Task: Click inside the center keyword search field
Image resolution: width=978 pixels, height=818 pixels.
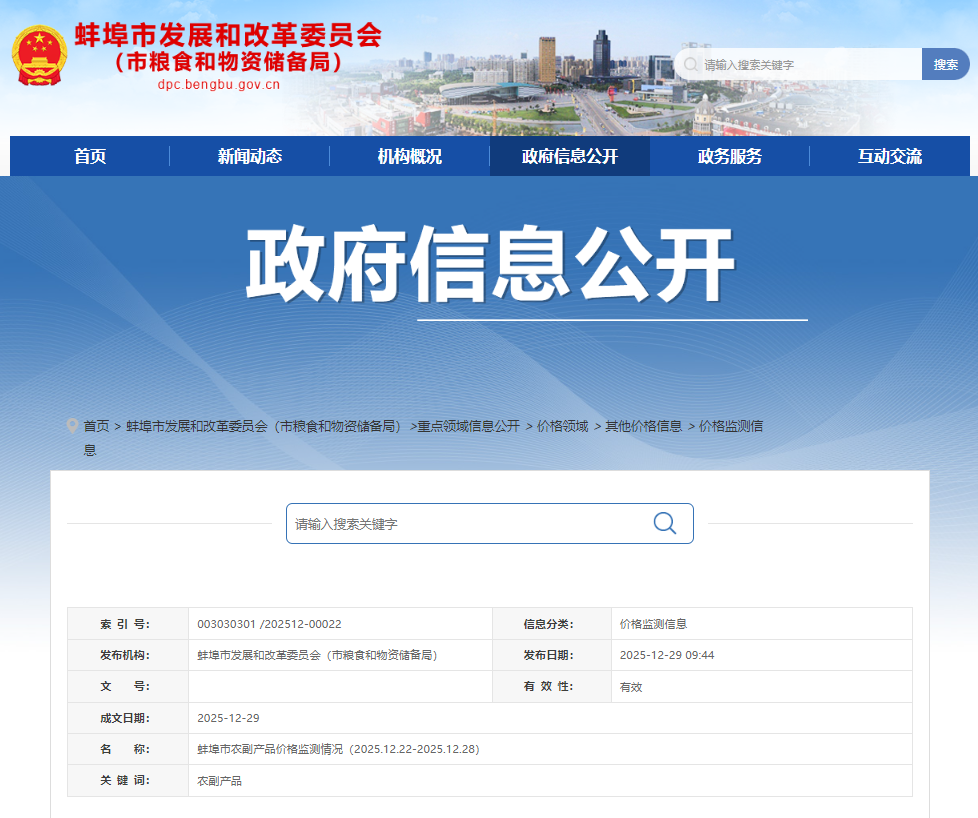Action: [450, 523]
